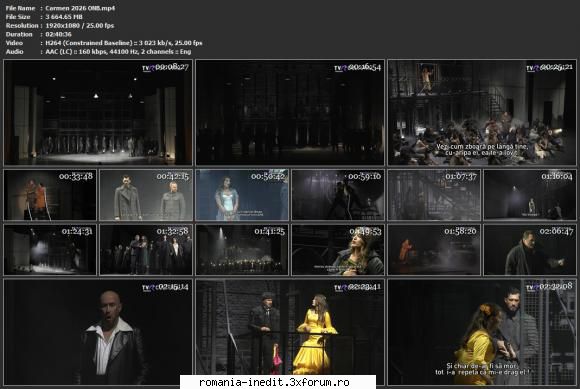Image resolution: width=580 pixels, height=389 pixels.
Task: Select the blue dress thumbnail at 00:50:42
Action: 242,195
